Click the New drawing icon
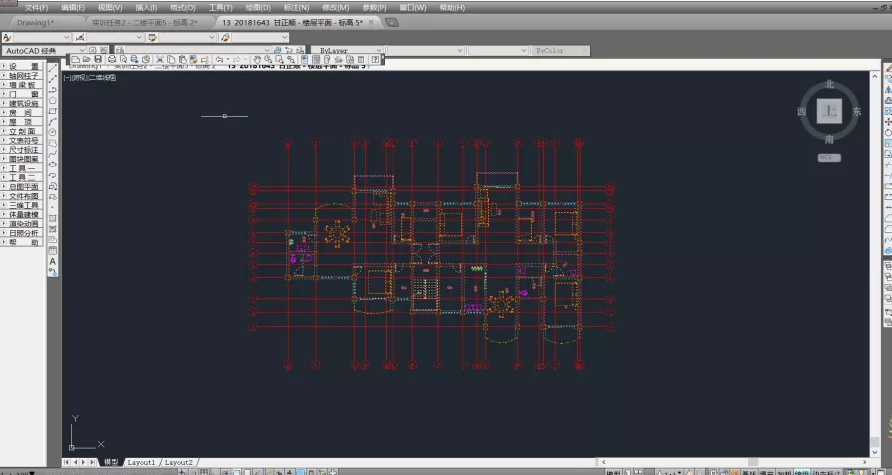 [75, 59]
